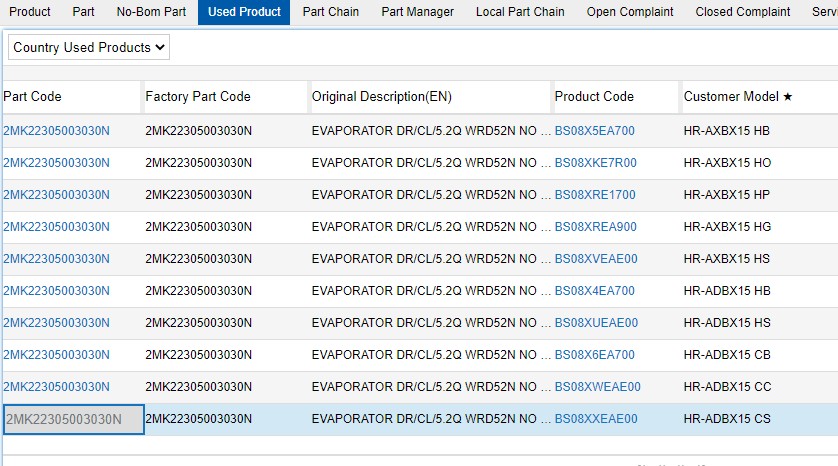Sort by Part Code column header
Image resolution: width=838 pixels, height=466 pixels.
point(33,97)
